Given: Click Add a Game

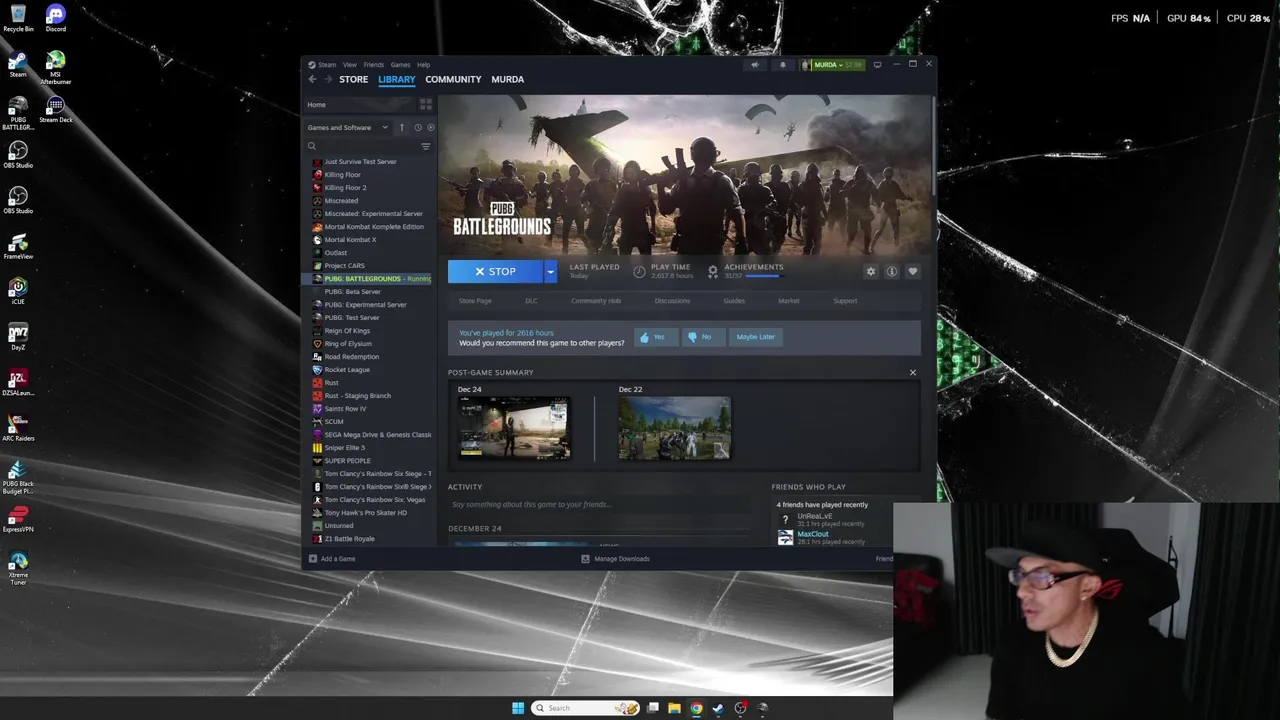Looking at the screenshot, I should [x=332, y=559].
